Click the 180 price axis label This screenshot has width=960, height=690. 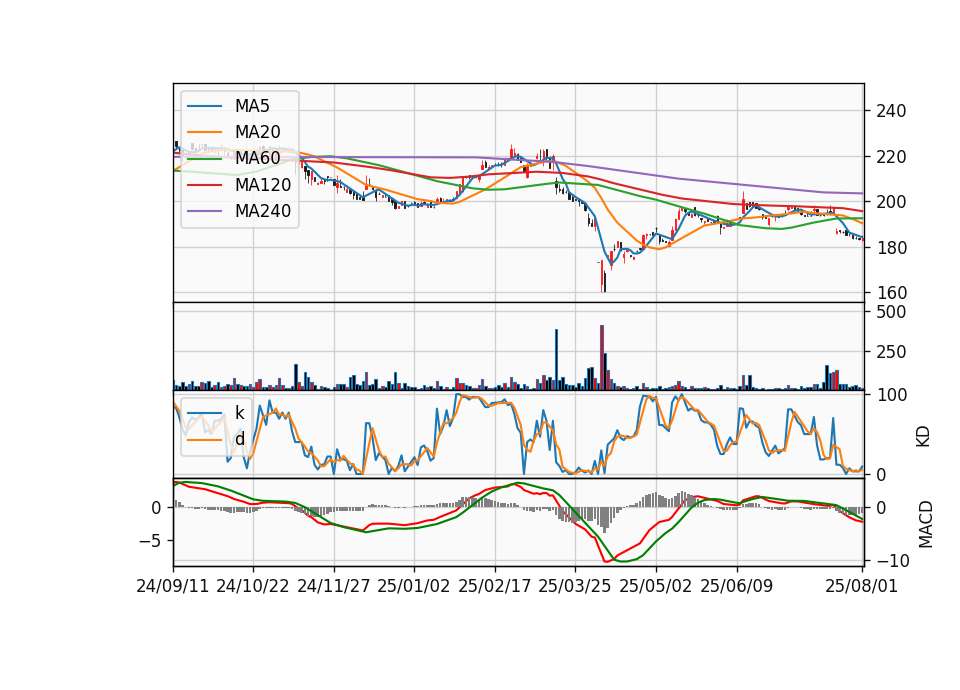tap(891, 248)
